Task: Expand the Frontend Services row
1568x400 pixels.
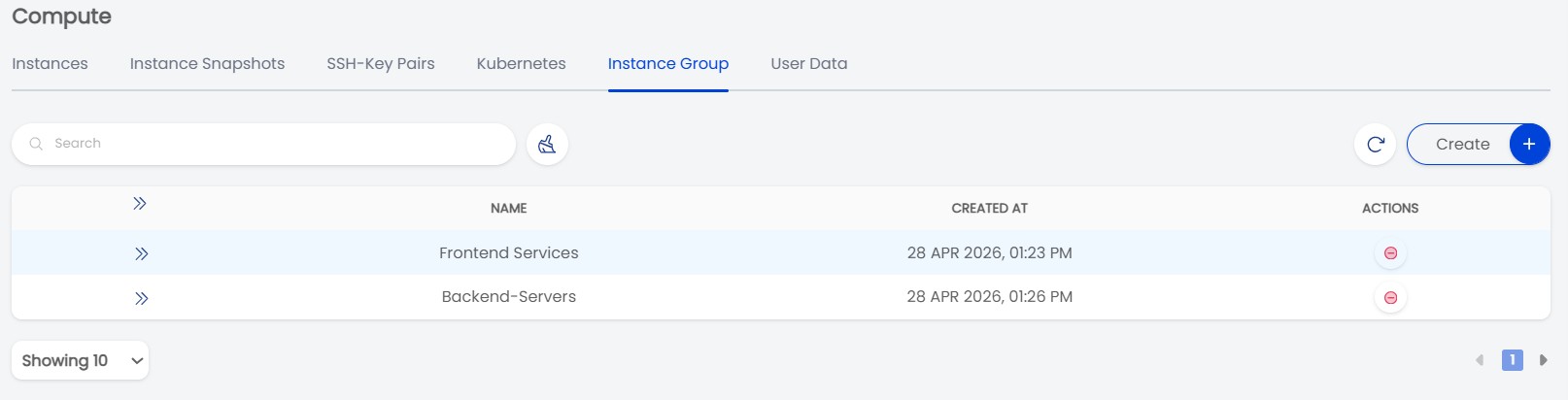Action: tap(141, 253)
